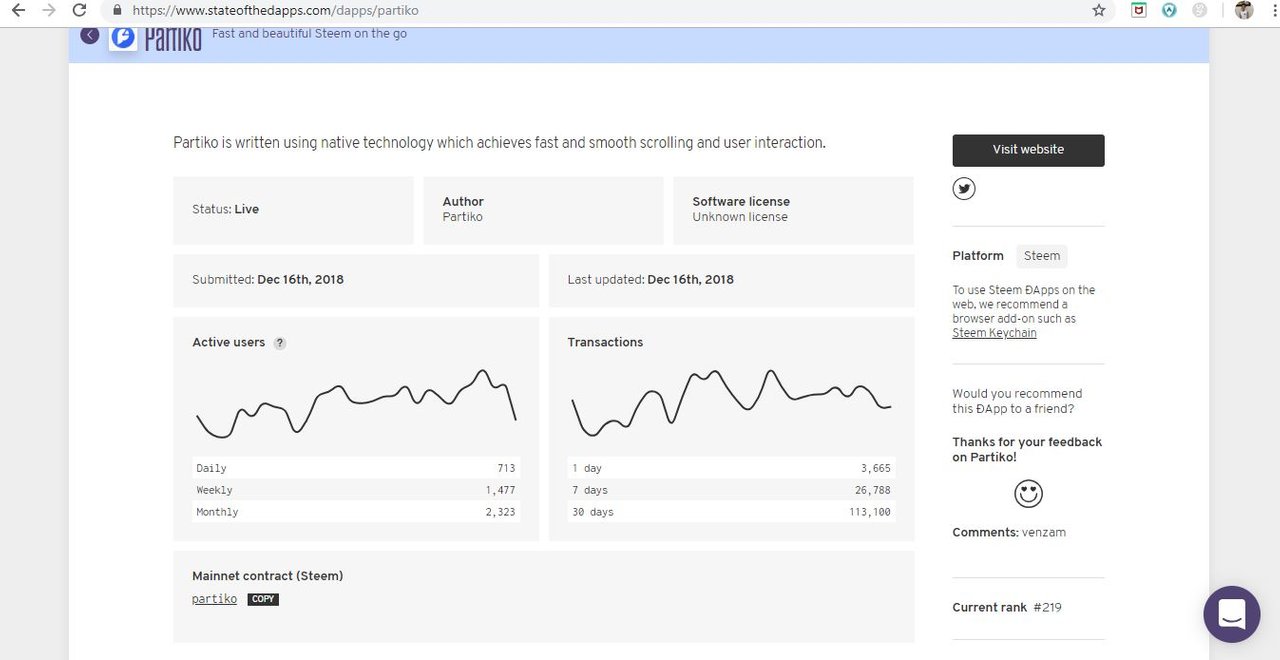Click the secure padlock icon in address bar
The image size is (1280, 660).
pyautogui.click(x=118, y=10)
